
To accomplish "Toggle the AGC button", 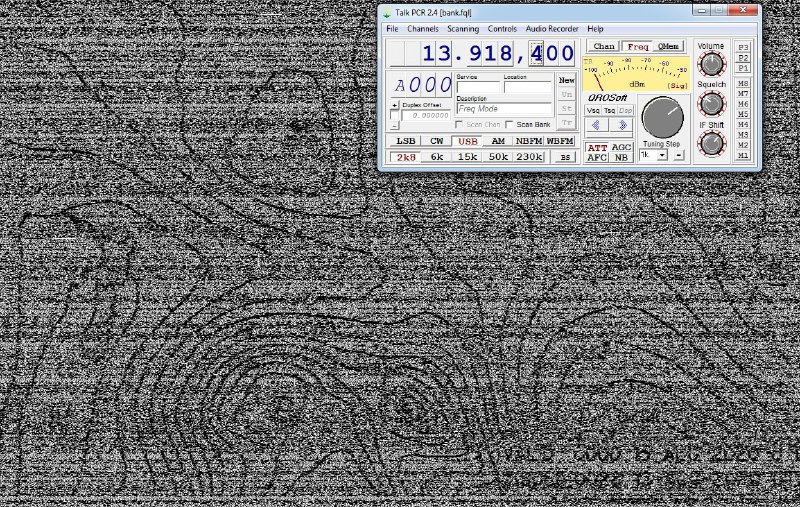I will (x=622, y=147).
